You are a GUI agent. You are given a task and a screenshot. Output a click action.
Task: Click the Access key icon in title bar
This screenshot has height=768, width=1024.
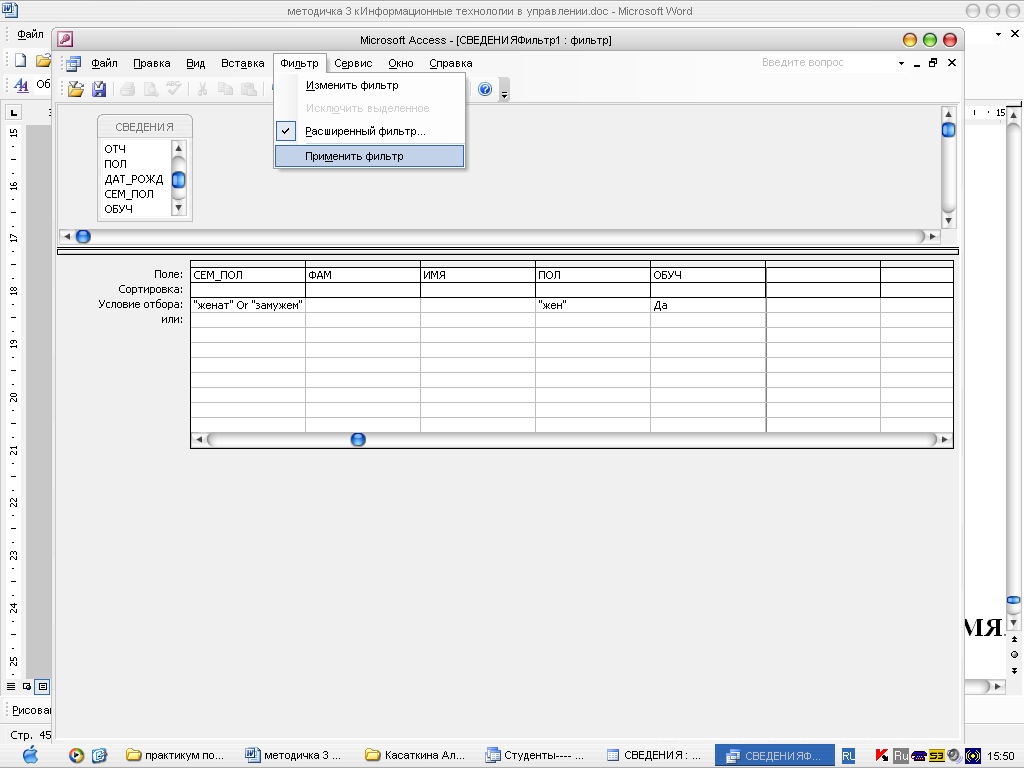pos(65,39)
